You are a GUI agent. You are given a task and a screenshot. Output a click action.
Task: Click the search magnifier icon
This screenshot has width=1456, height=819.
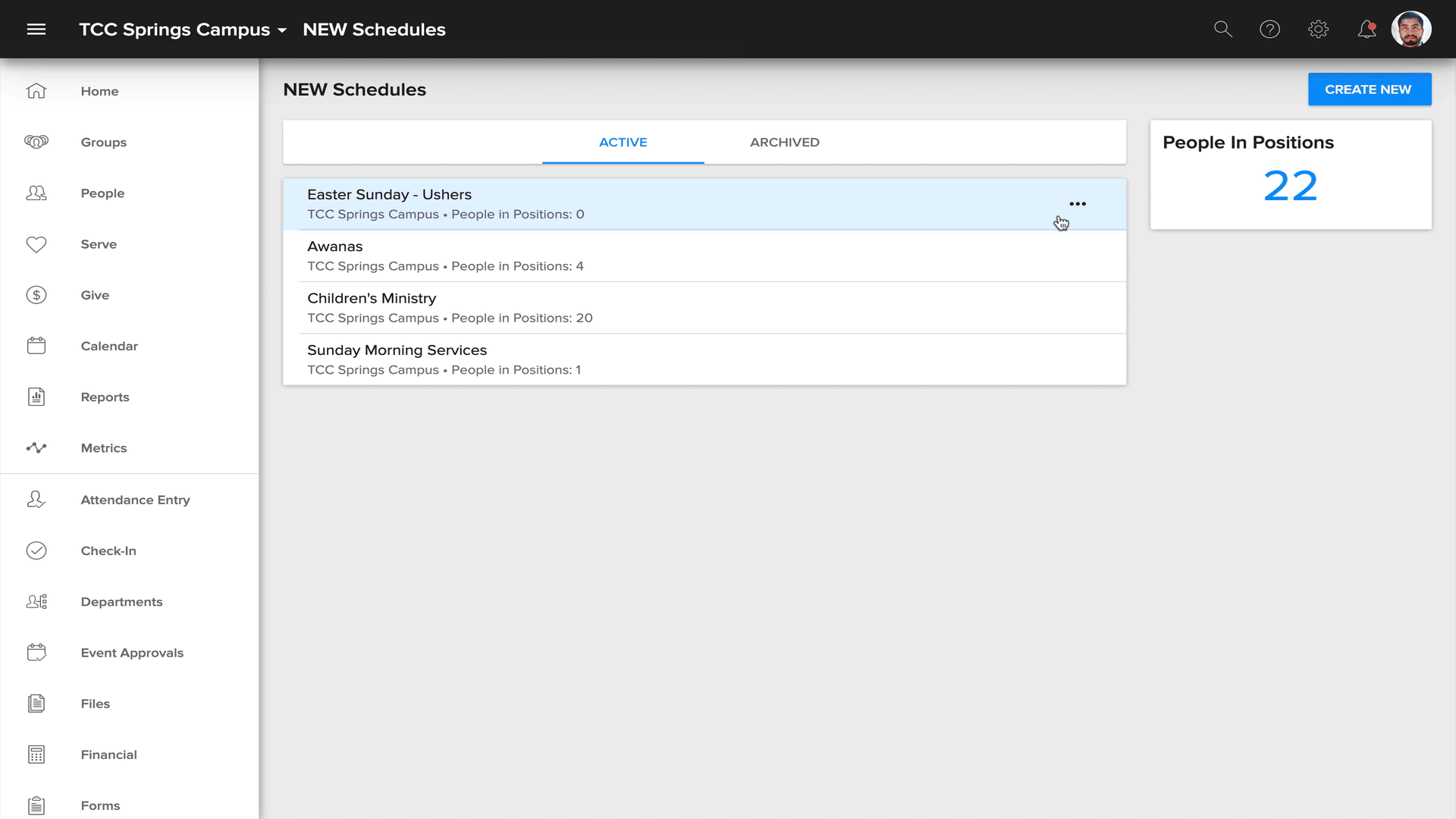1222,30
